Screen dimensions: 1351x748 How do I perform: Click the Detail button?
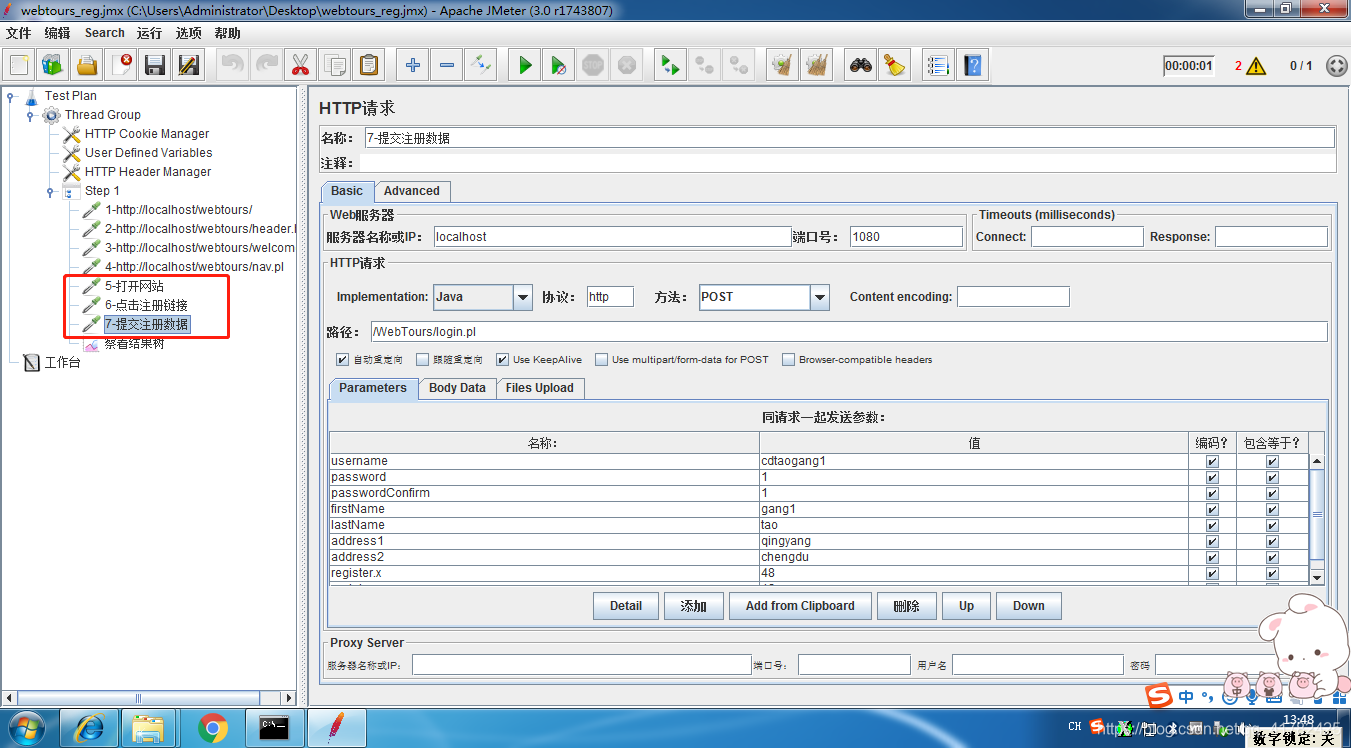coord(626,606)
